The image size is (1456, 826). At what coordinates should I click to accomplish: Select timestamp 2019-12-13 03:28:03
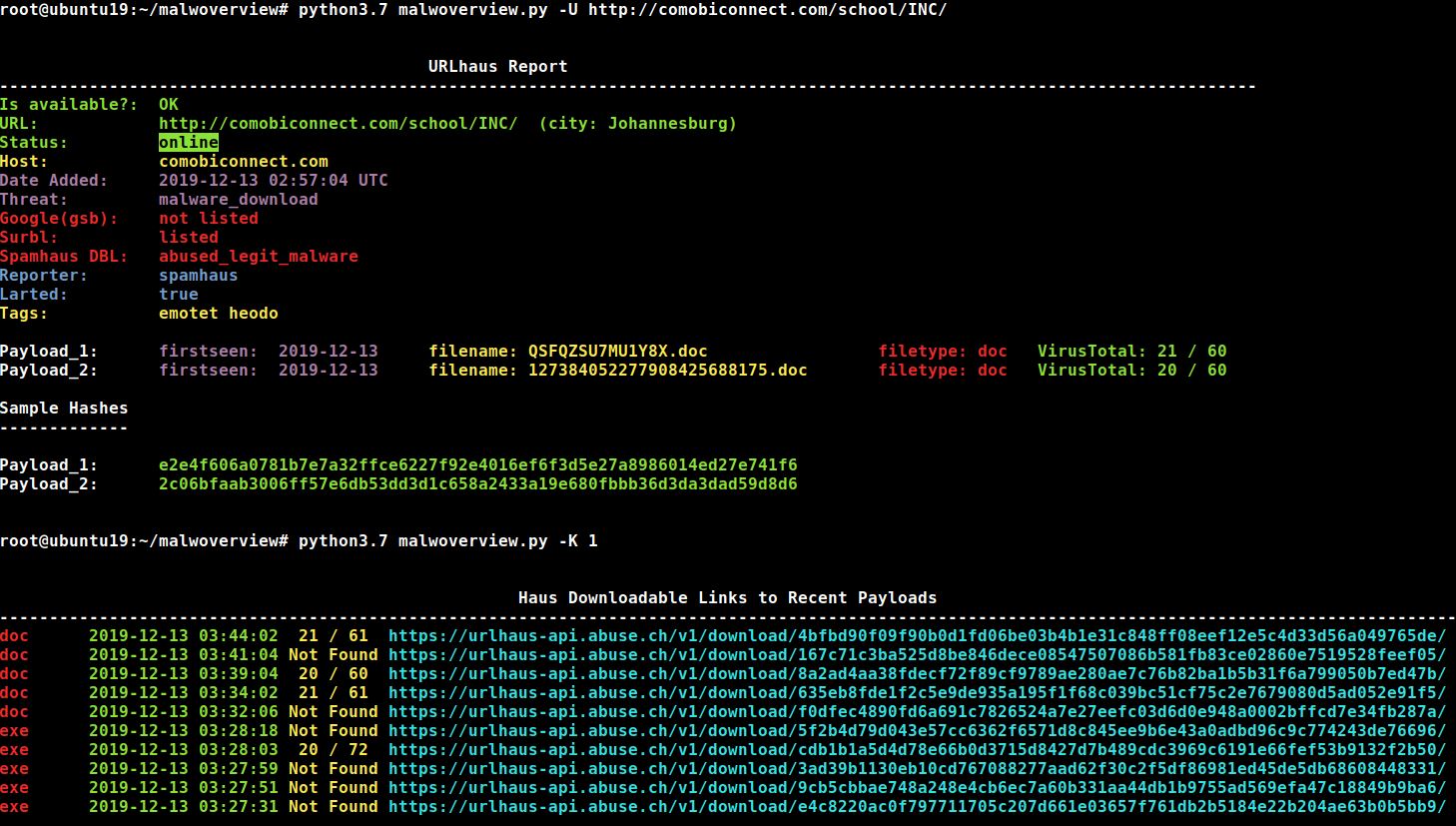click(x=184, y=750)
